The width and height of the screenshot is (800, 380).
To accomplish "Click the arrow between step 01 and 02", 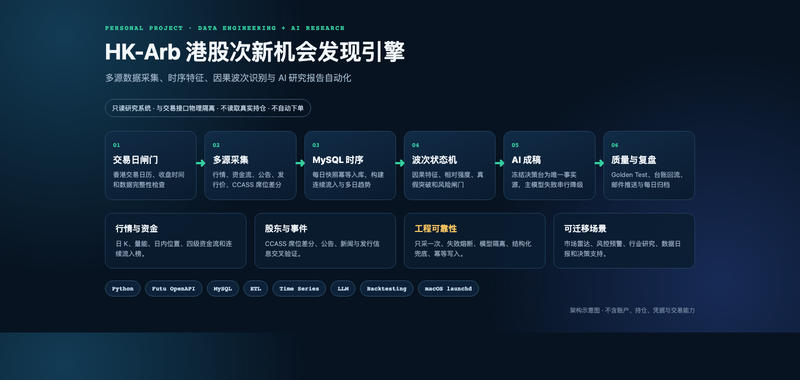I will pos(201,163).
